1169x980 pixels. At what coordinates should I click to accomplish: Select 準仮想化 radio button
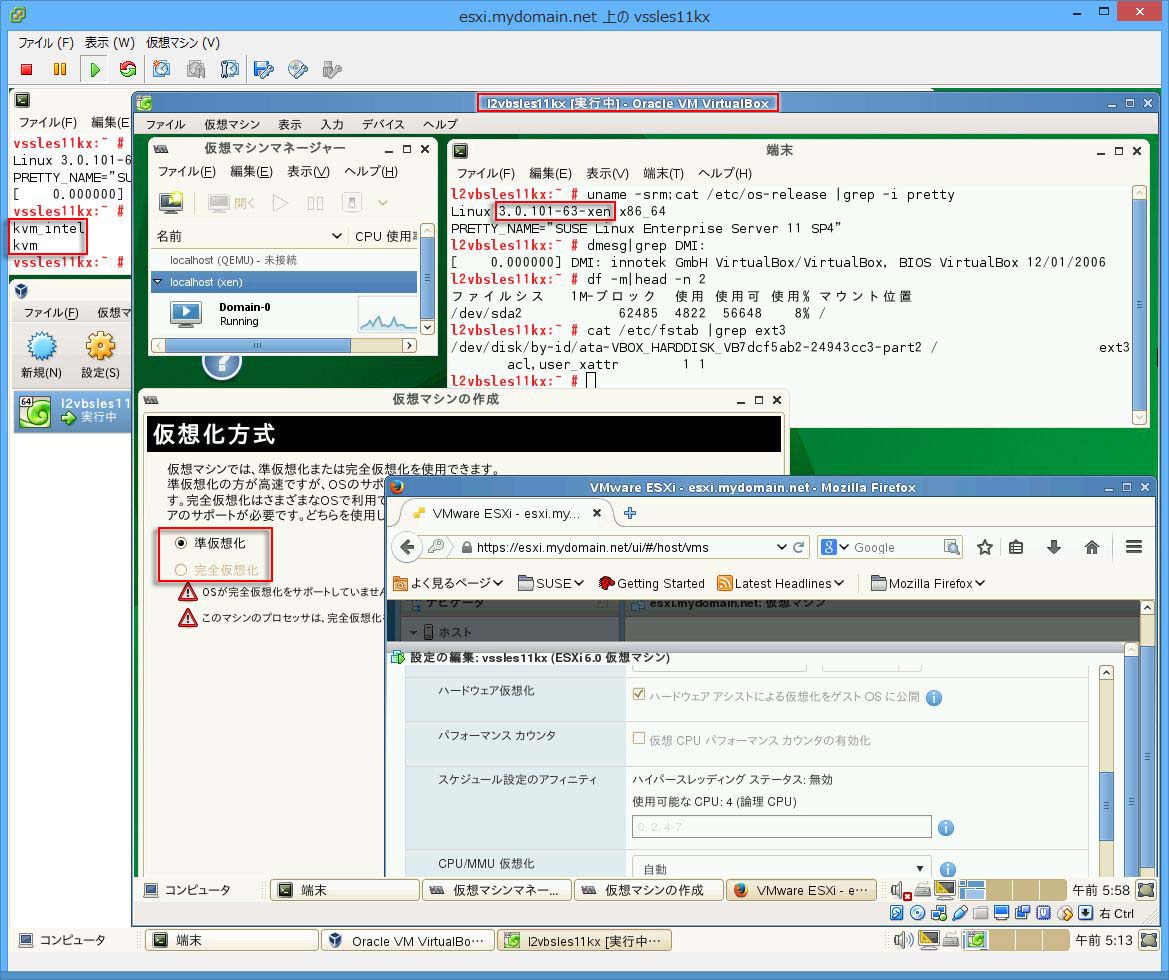click(x=180, y=543)
